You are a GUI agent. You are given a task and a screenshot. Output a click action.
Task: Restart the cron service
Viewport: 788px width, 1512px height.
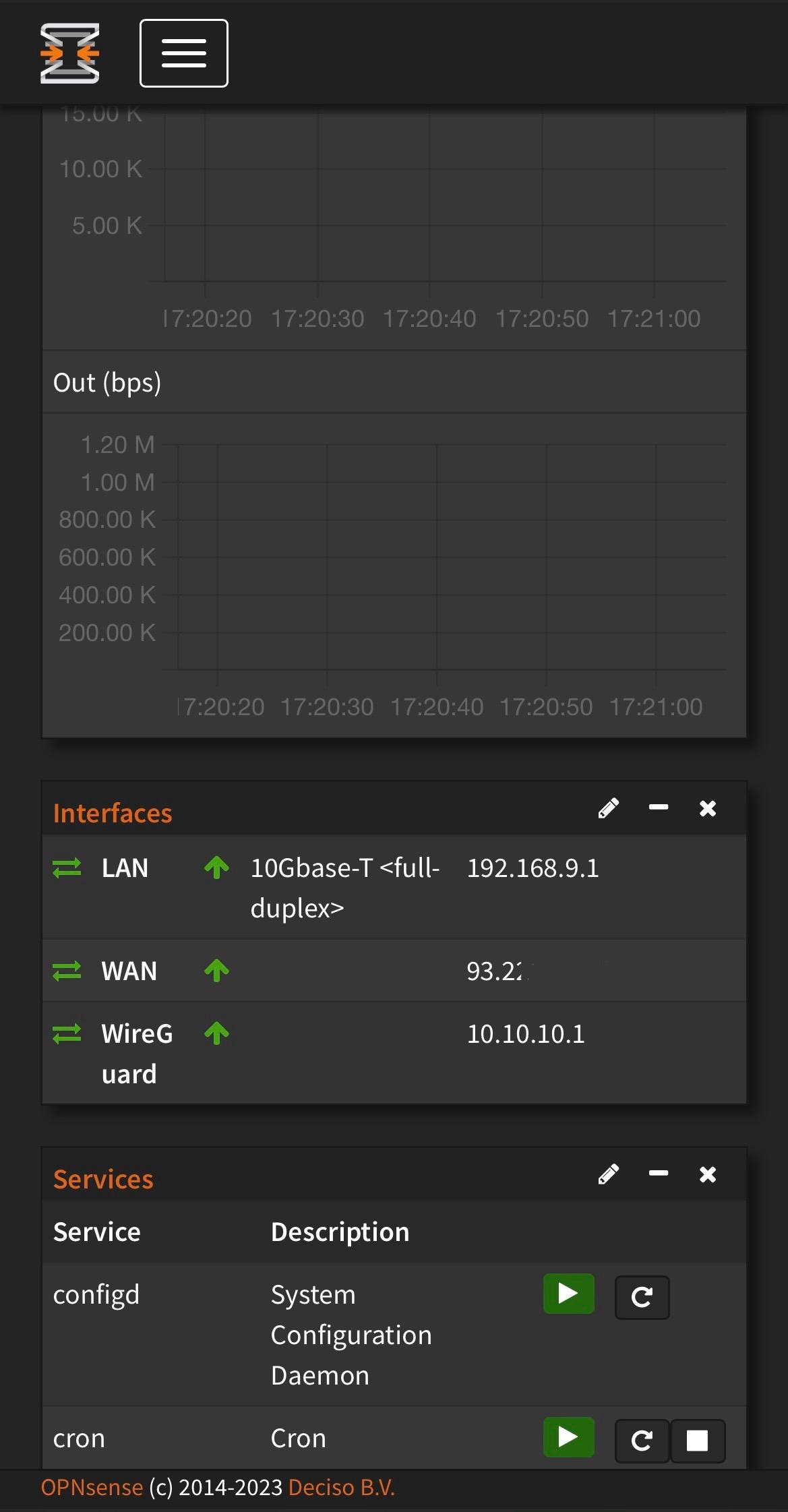coord(642,1441)
